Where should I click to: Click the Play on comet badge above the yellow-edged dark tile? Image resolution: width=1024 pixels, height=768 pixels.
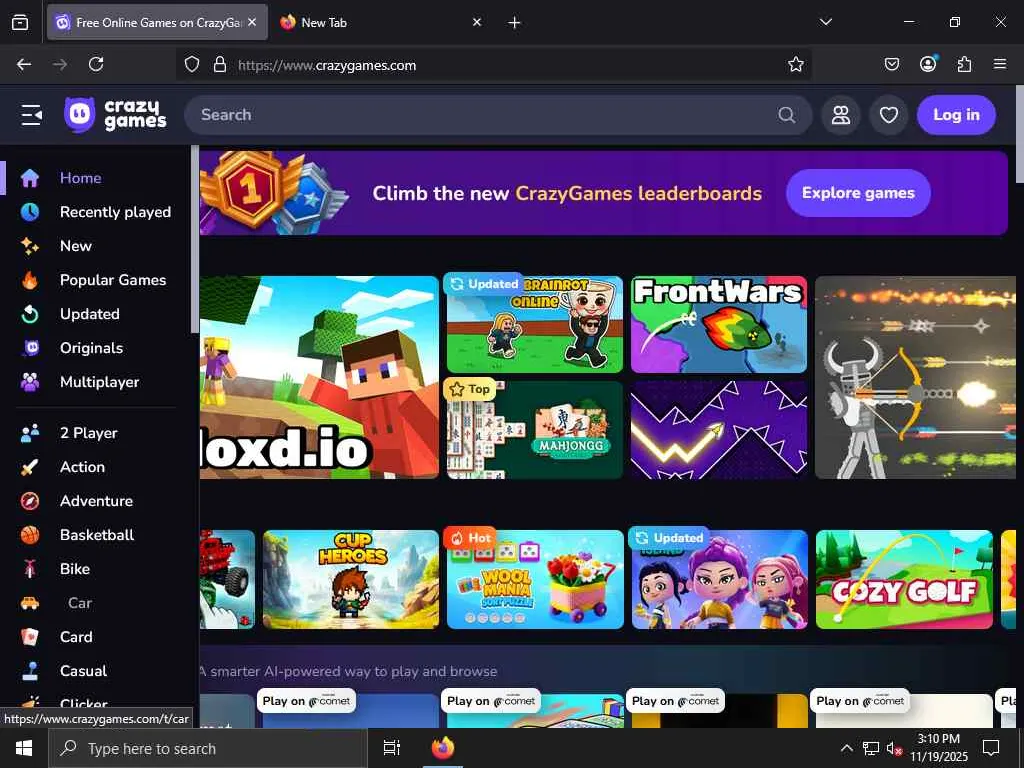point(675,701)
